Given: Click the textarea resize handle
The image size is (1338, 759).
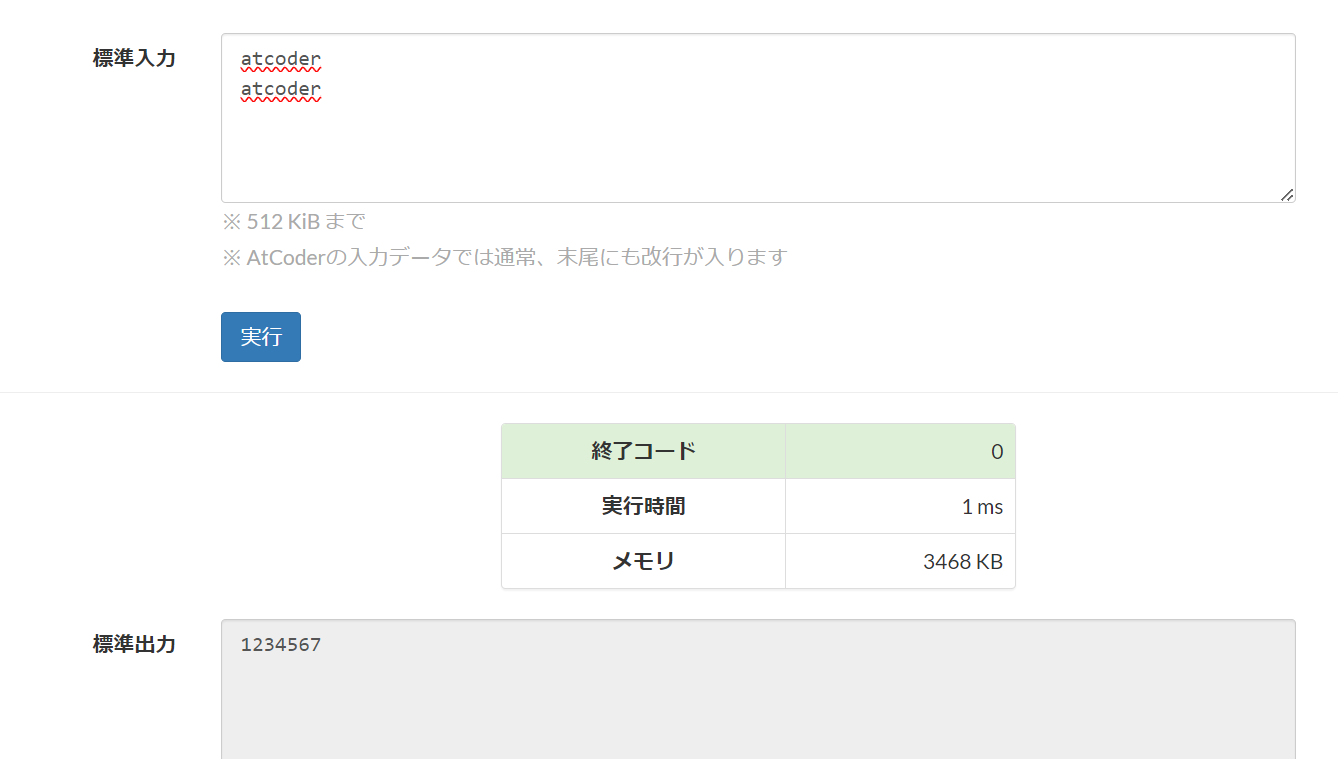Looking at the screenshot, I should tap(1287, 196).
